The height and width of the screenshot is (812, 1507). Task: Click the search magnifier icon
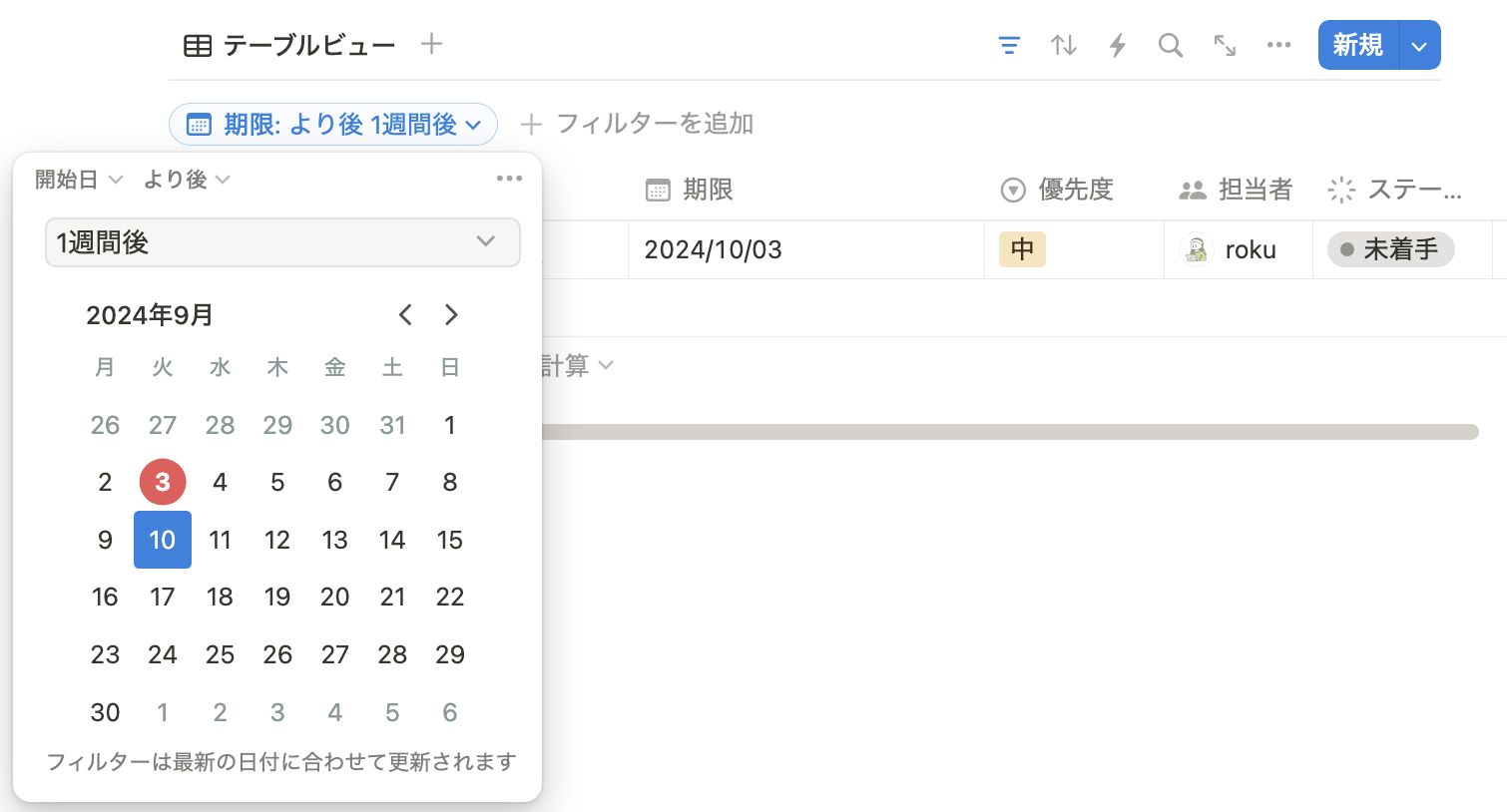1171,45
